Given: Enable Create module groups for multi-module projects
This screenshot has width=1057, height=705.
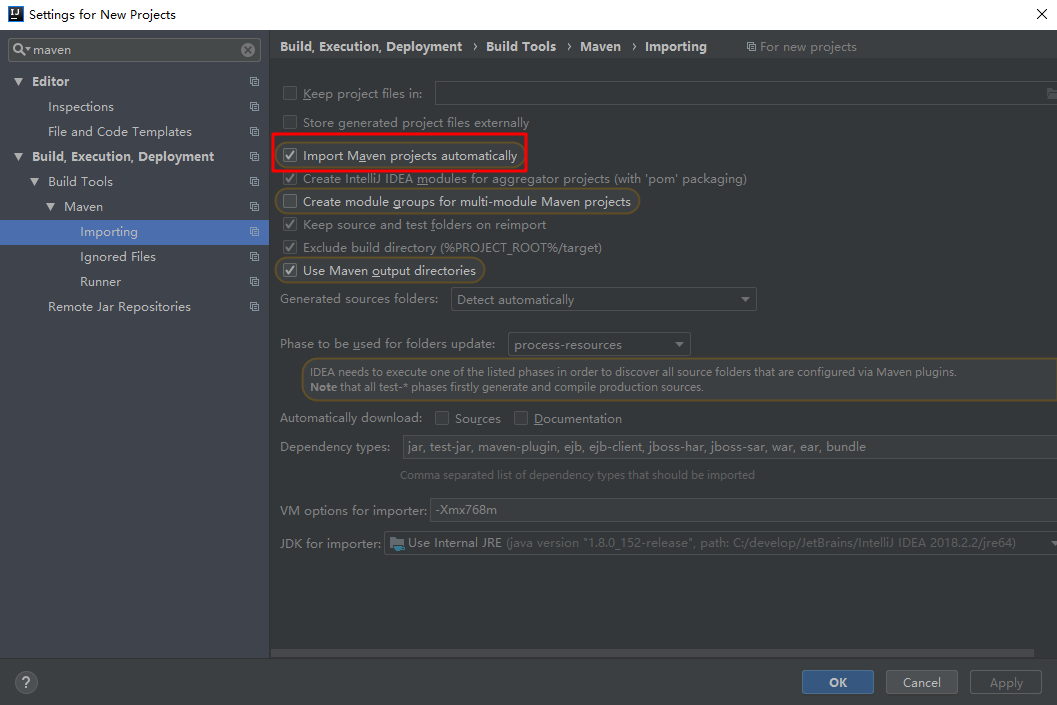Looking at the screenshot, I should 290,202.
